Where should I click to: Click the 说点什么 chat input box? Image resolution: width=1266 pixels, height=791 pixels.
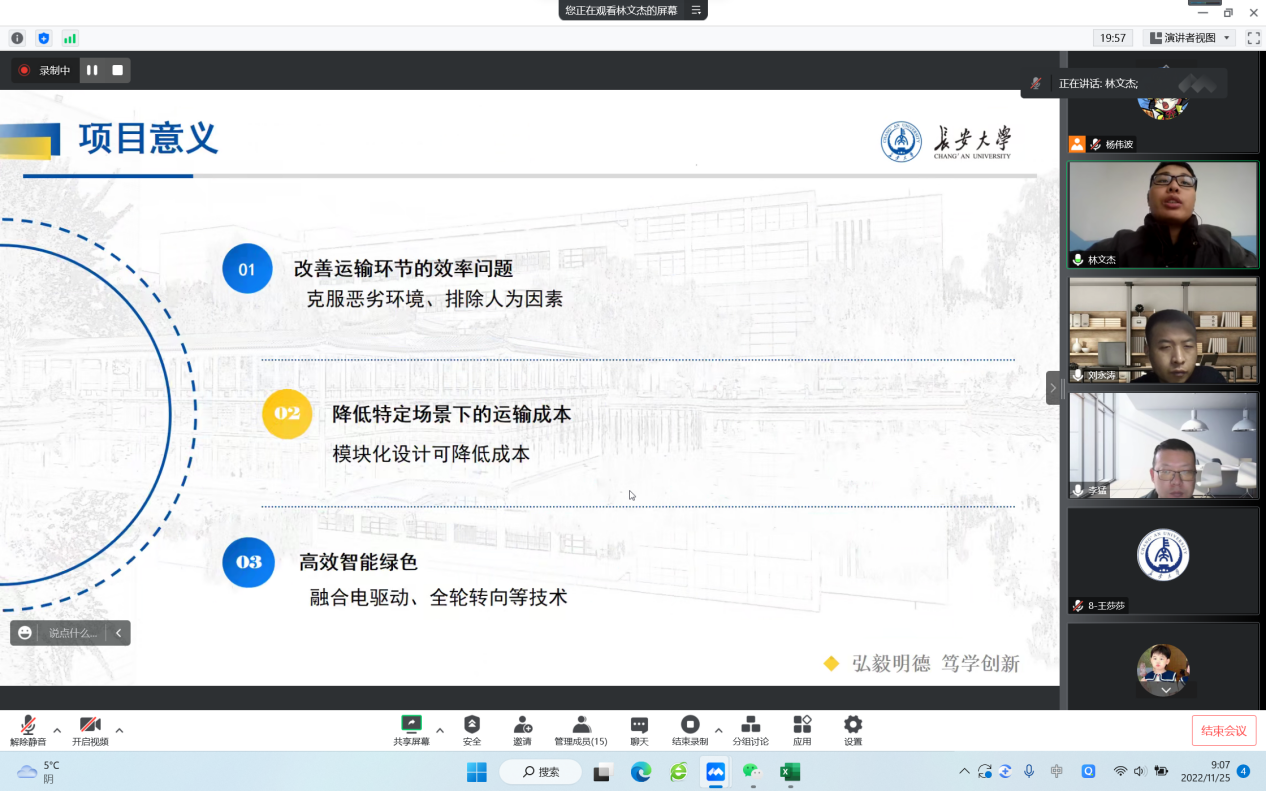73,633
